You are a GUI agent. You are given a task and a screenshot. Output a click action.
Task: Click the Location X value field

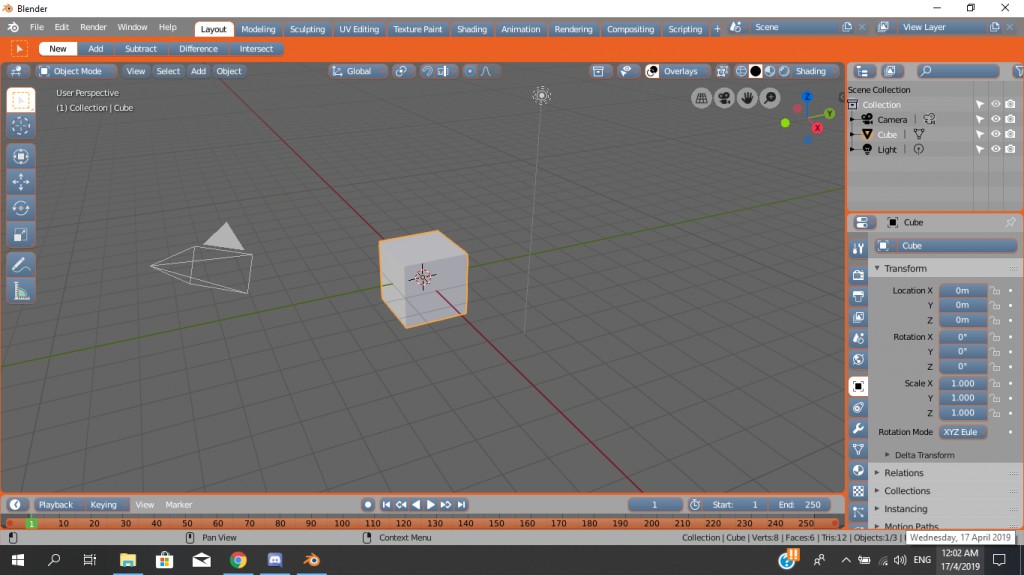click(962, 290)
